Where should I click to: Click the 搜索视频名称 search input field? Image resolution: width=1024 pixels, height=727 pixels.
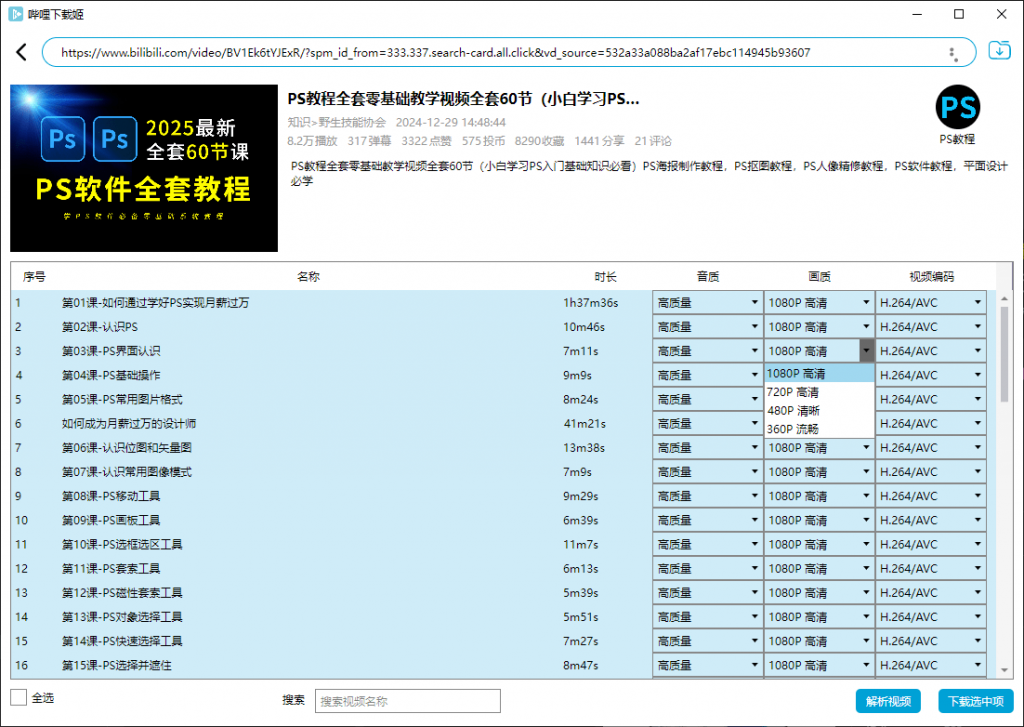click(407, 701)
